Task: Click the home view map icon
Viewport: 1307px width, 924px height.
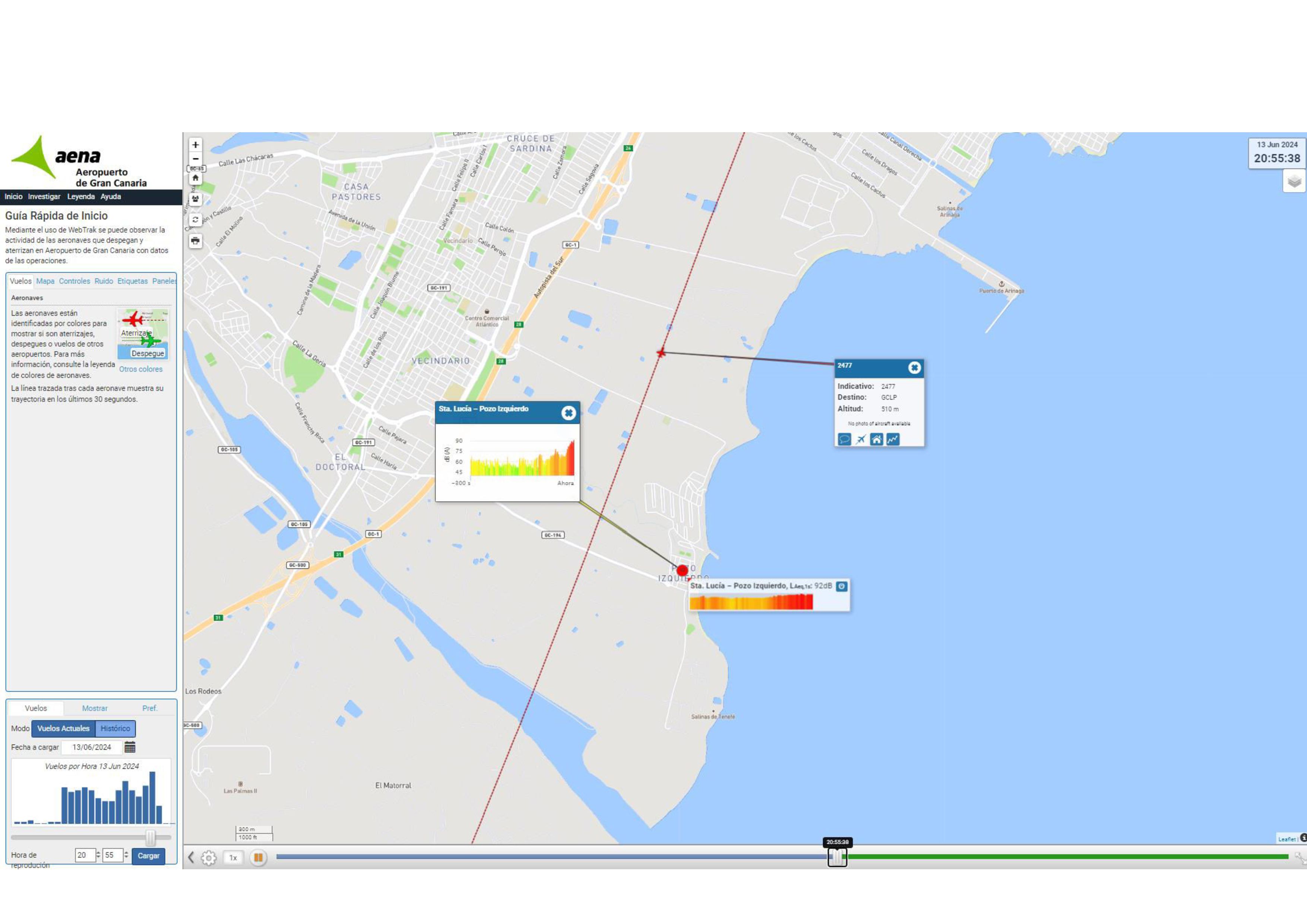Action: pyautogui.click(x=195, y=178)
